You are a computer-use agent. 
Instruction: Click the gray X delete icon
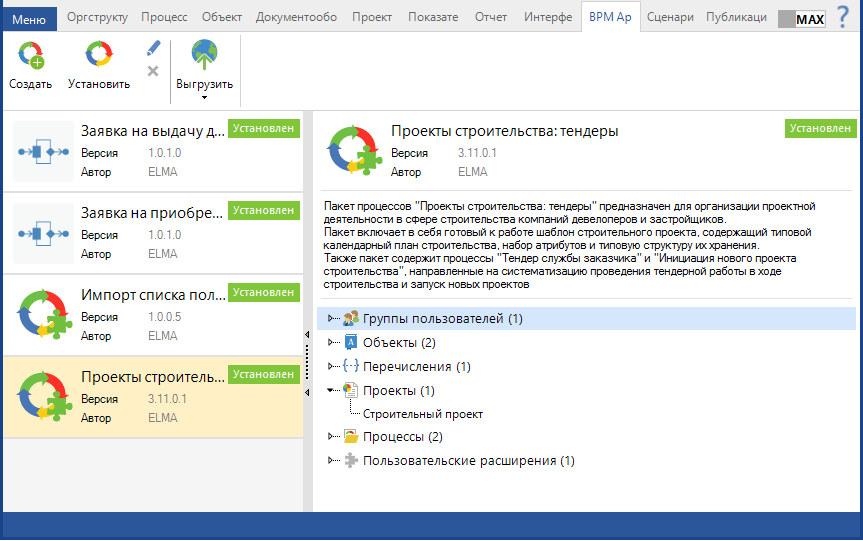click(153, 71)
